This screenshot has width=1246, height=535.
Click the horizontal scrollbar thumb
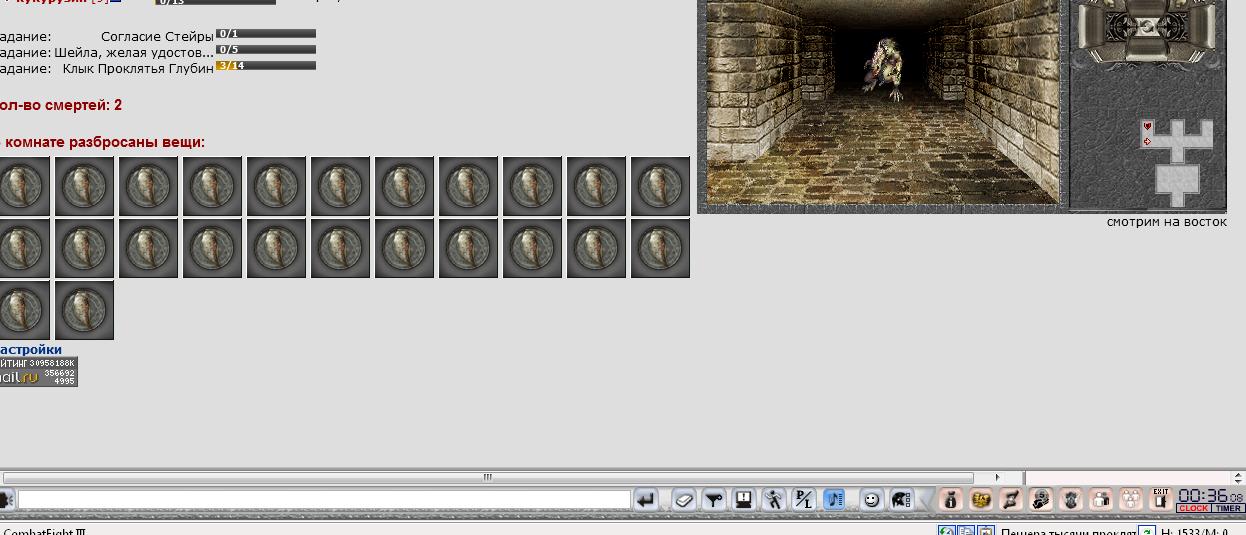488,478
